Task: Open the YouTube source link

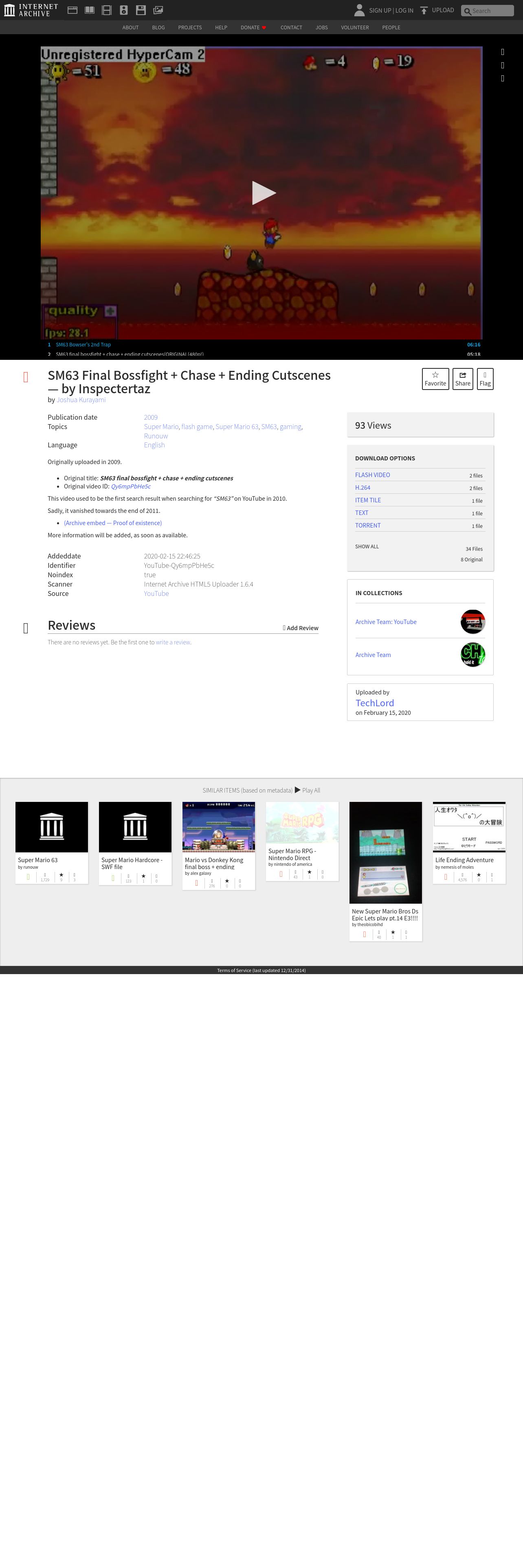Action: click(x=156, y=593)
